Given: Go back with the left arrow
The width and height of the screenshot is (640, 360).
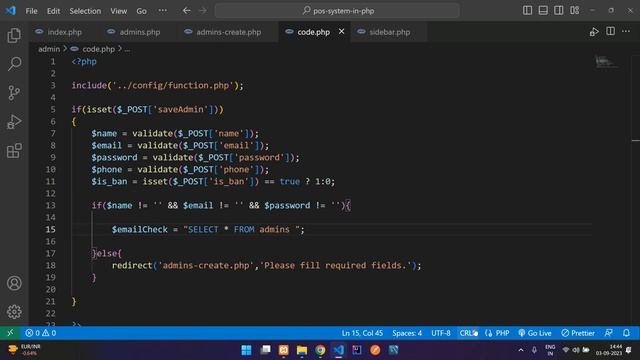Looking at the screenshot, I should (x=187, y=11).
